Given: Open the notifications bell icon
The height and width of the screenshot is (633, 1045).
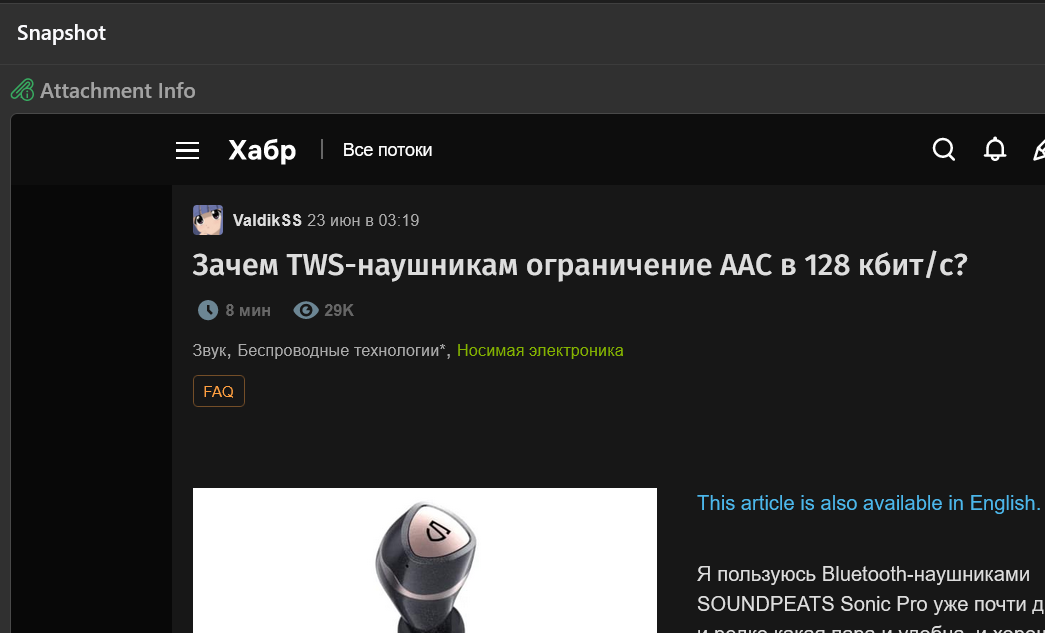Looking at the screenshot, I should tap(995, 149).
